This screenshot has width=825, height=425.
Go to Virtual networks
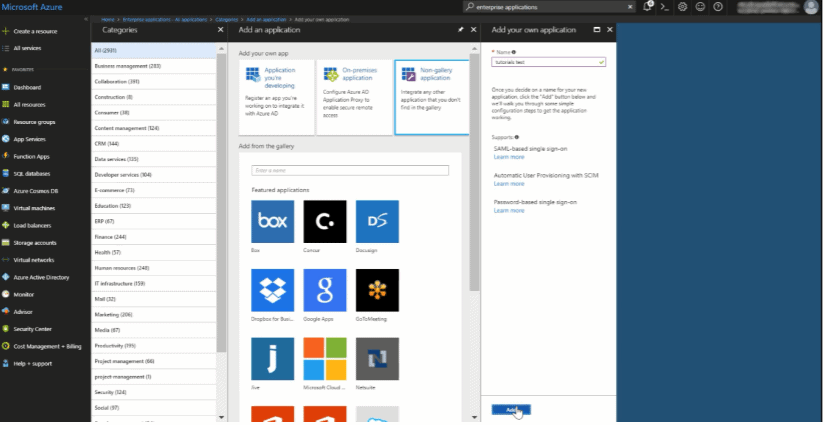(33, 260)
